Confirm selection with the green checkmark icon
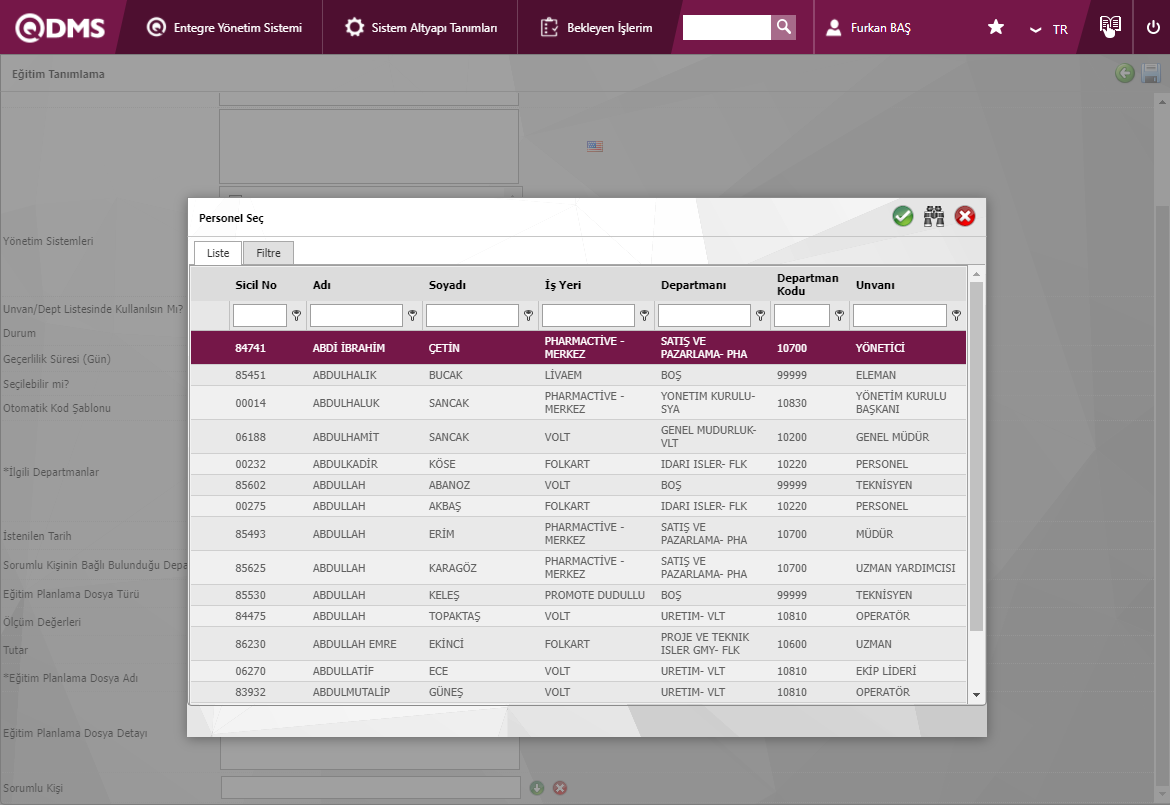This screenshot has width=1170, height=805. click(x=903, y=217)
